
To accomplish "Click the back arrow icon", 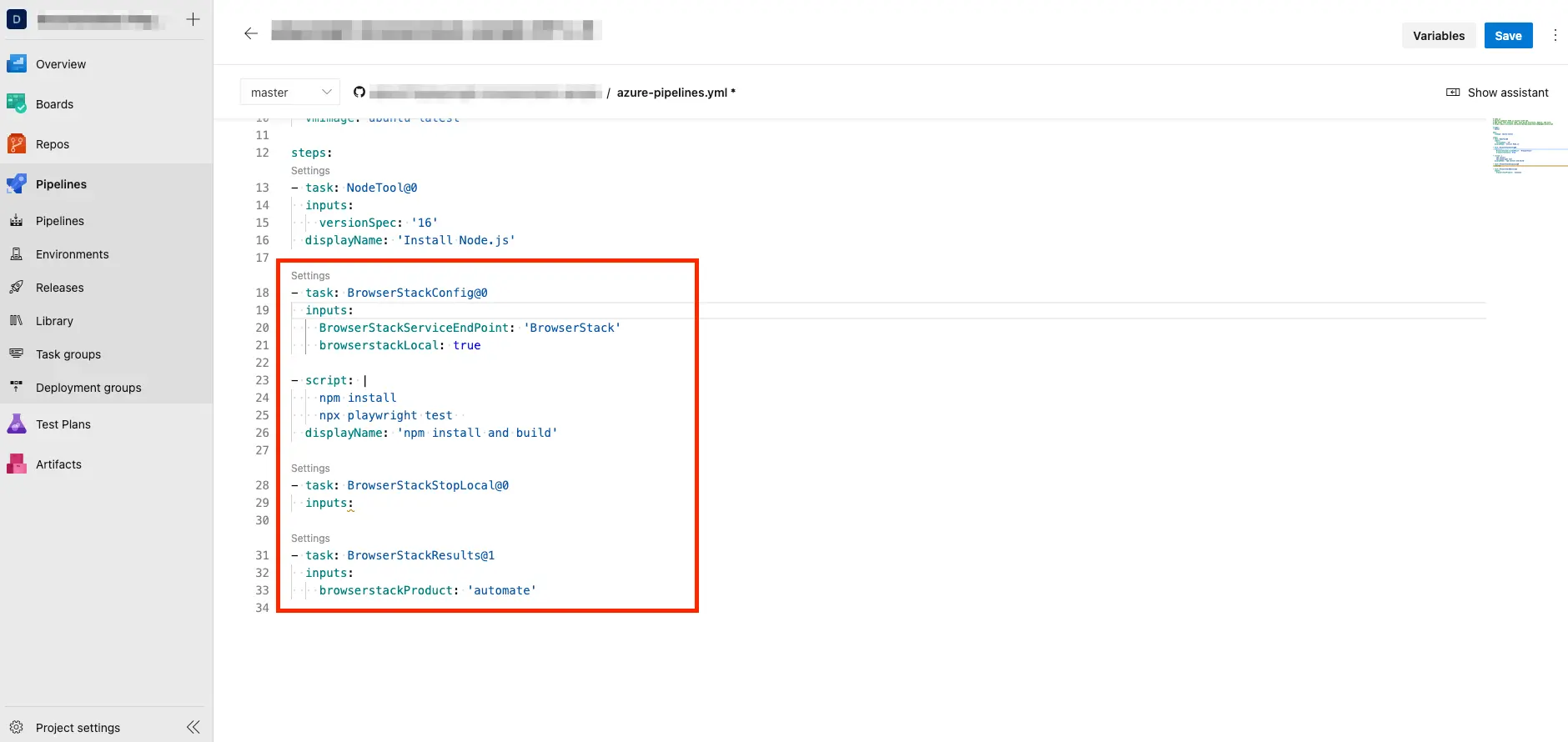I will click(251, 33).
